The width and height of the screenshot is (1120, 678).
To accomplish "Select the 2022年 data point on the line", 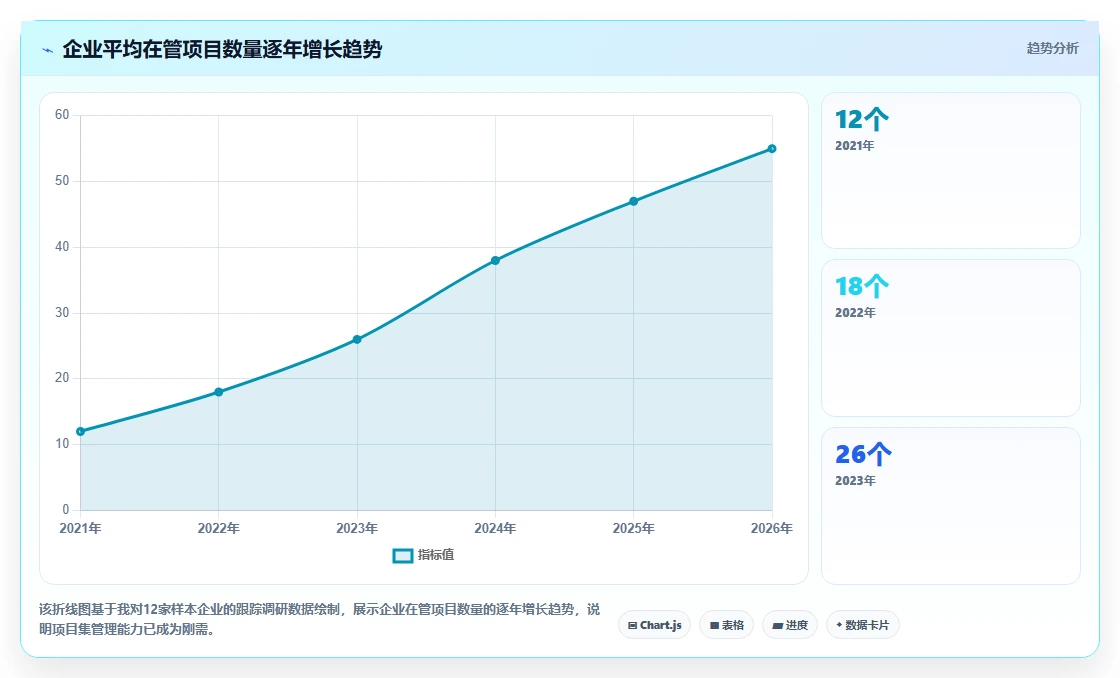I will coord(219,392).
